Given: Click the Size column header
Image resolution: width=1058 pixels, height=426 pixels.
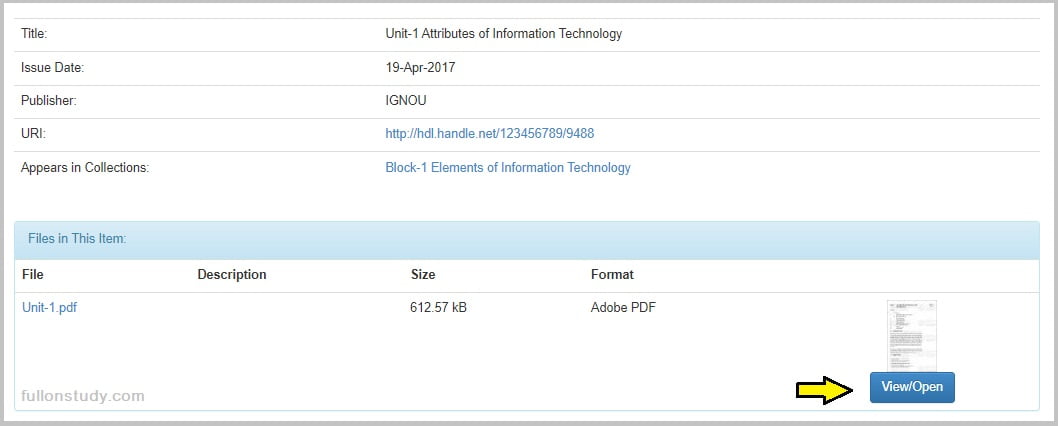Looking at the screenshot, I should click(x=423, y=274).
